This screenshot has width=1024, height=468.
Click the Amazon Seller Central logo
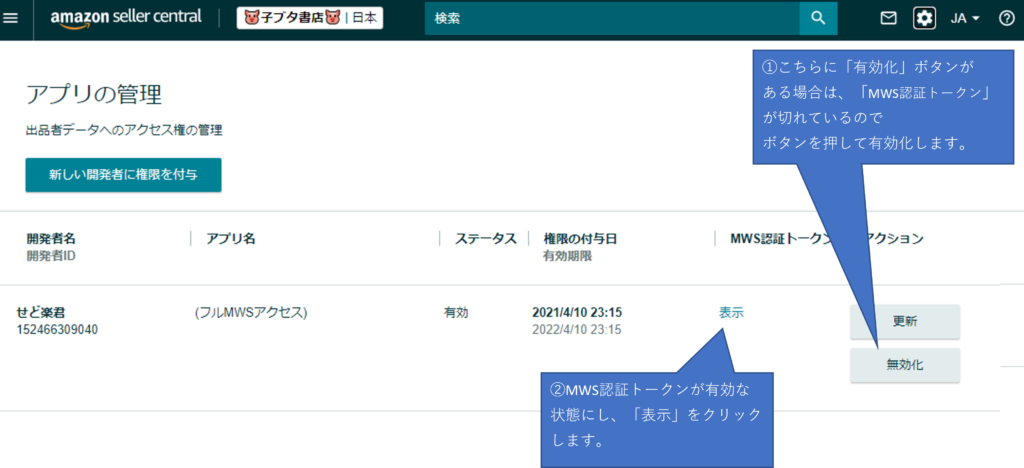[x=126, y=18]
